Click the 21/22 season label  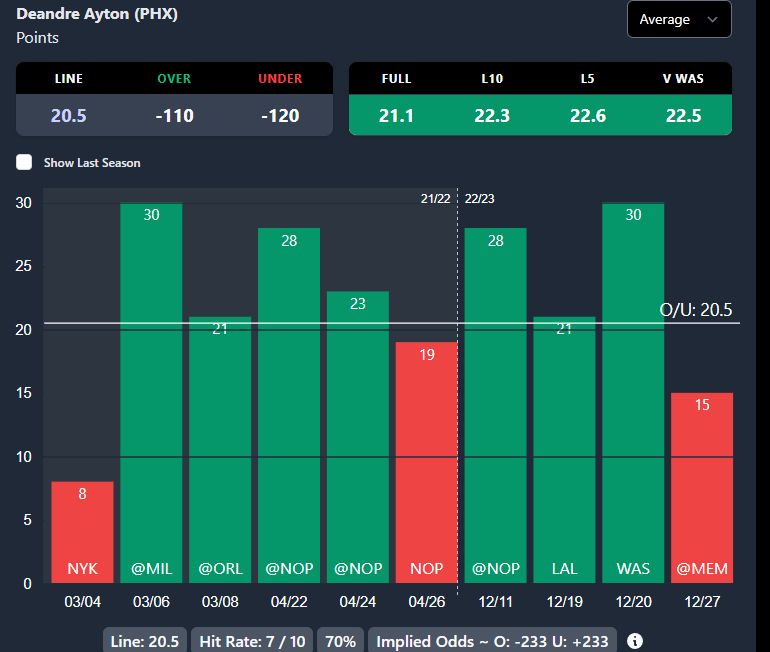(x=436, y=199)
